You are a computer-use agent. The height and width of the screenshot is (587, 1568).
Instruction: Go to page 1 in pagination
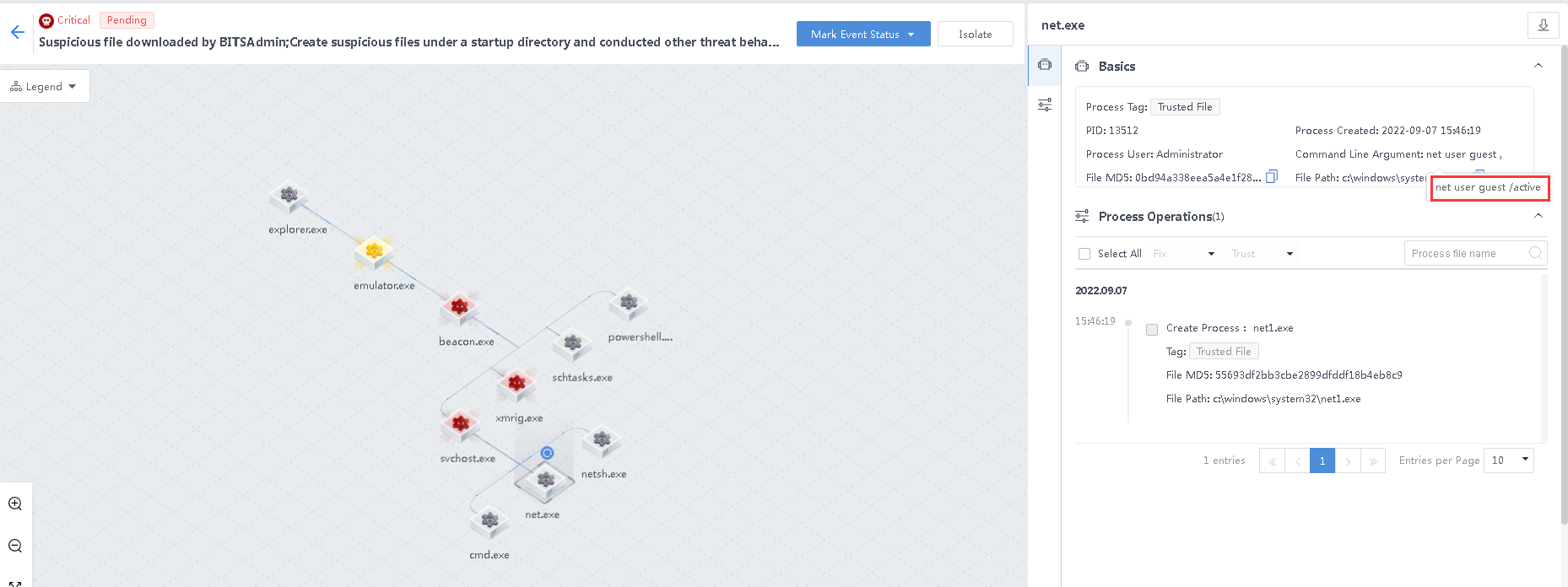1322,460
